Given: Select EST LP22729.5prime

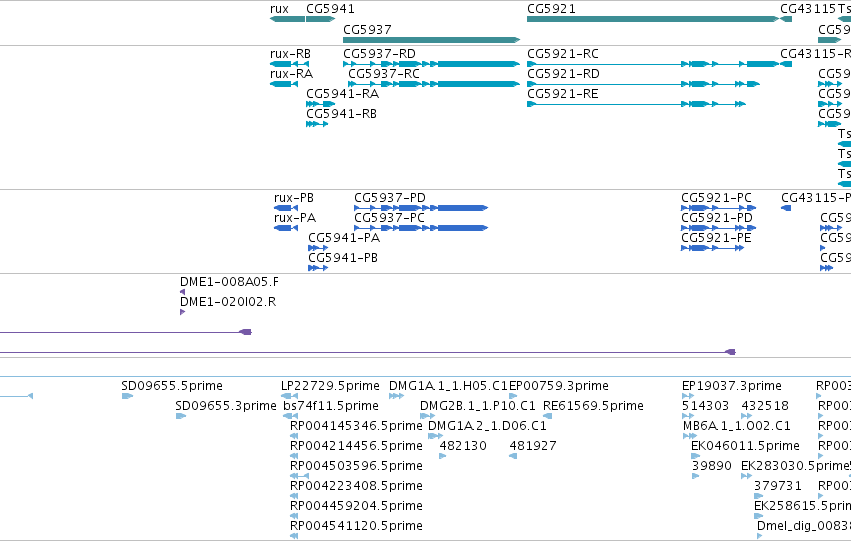Looking at the screenshot, I should (289, 396).
